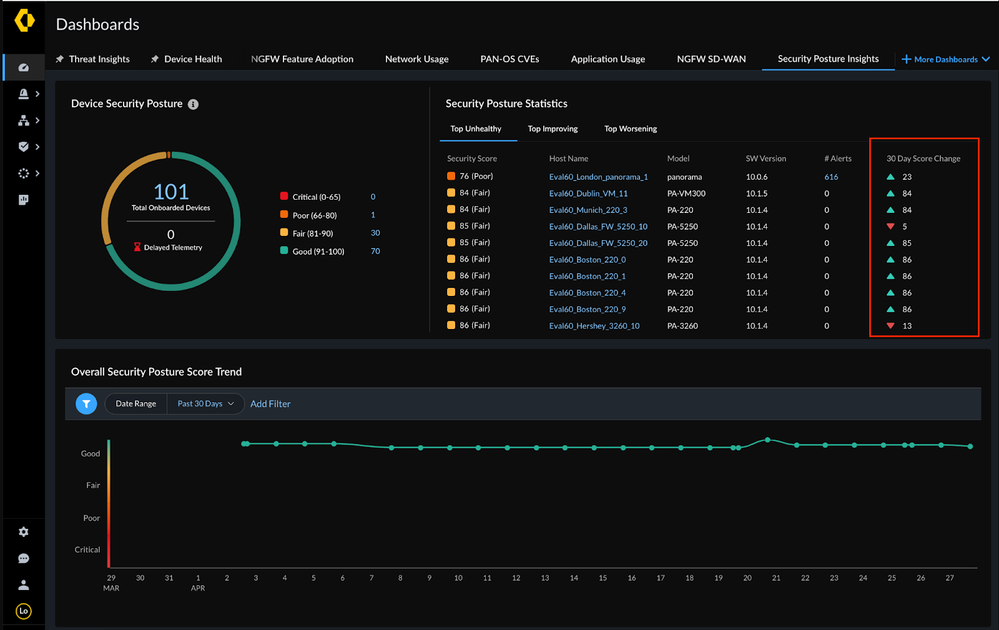Click the shield checkmark sidebar icon
This screenshot has width=999, height=630.
pyautogui.click(x=23, y=147)
